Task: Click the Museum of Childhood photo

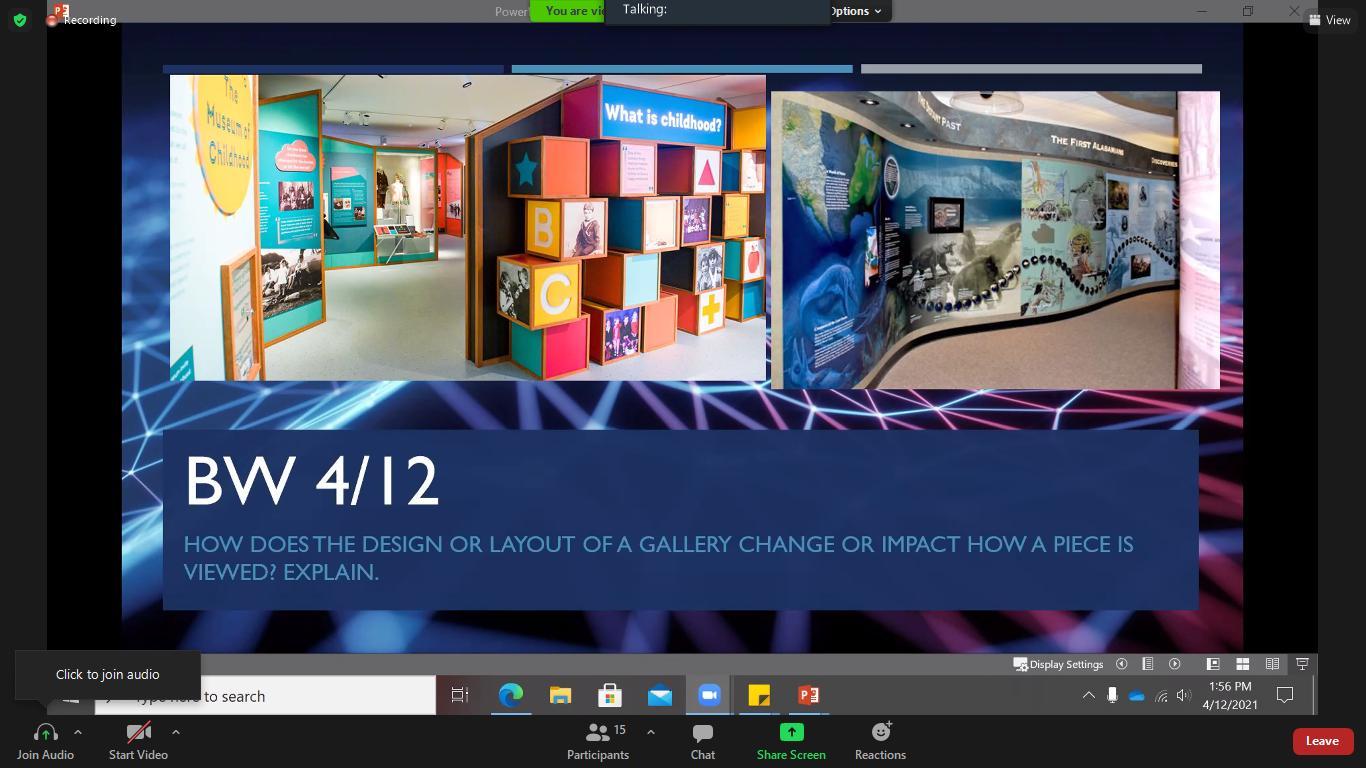Action: click(x=468, y=228)
